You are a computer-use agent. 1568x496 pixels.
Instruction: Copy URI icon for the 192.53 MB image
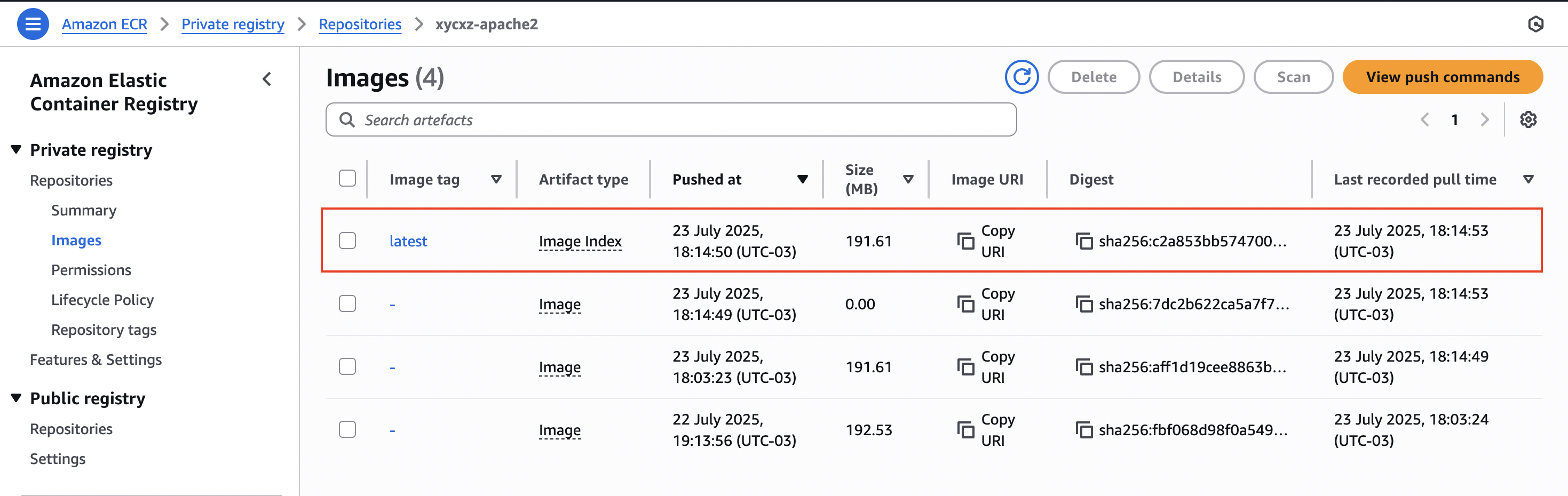pyautogui.click(x=965, y=430)
